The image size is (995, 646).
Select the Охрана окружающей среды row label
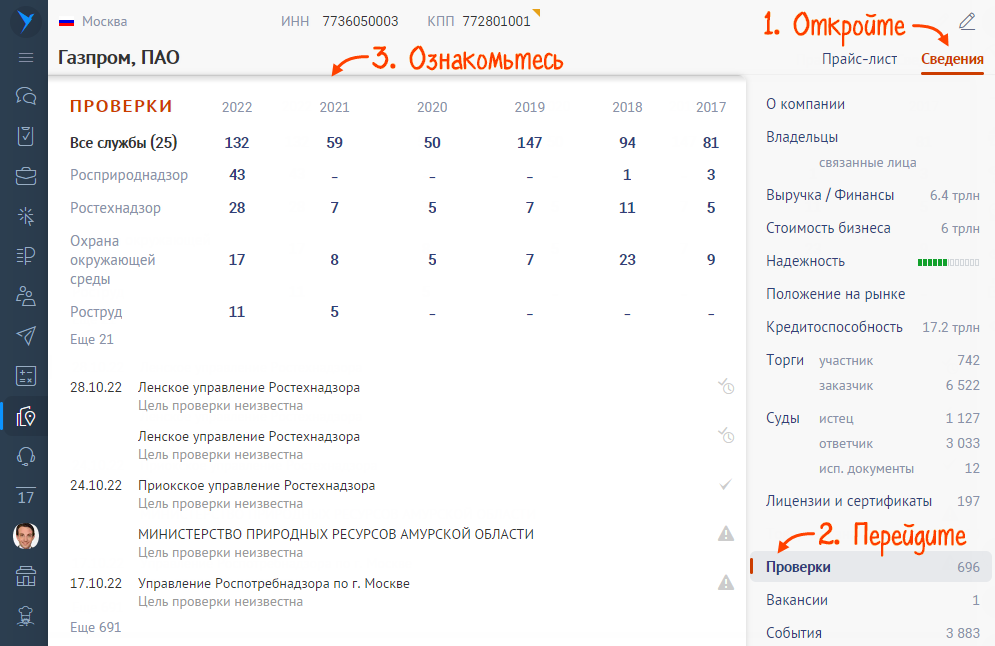pyautogui.click(x=112, y=260)
